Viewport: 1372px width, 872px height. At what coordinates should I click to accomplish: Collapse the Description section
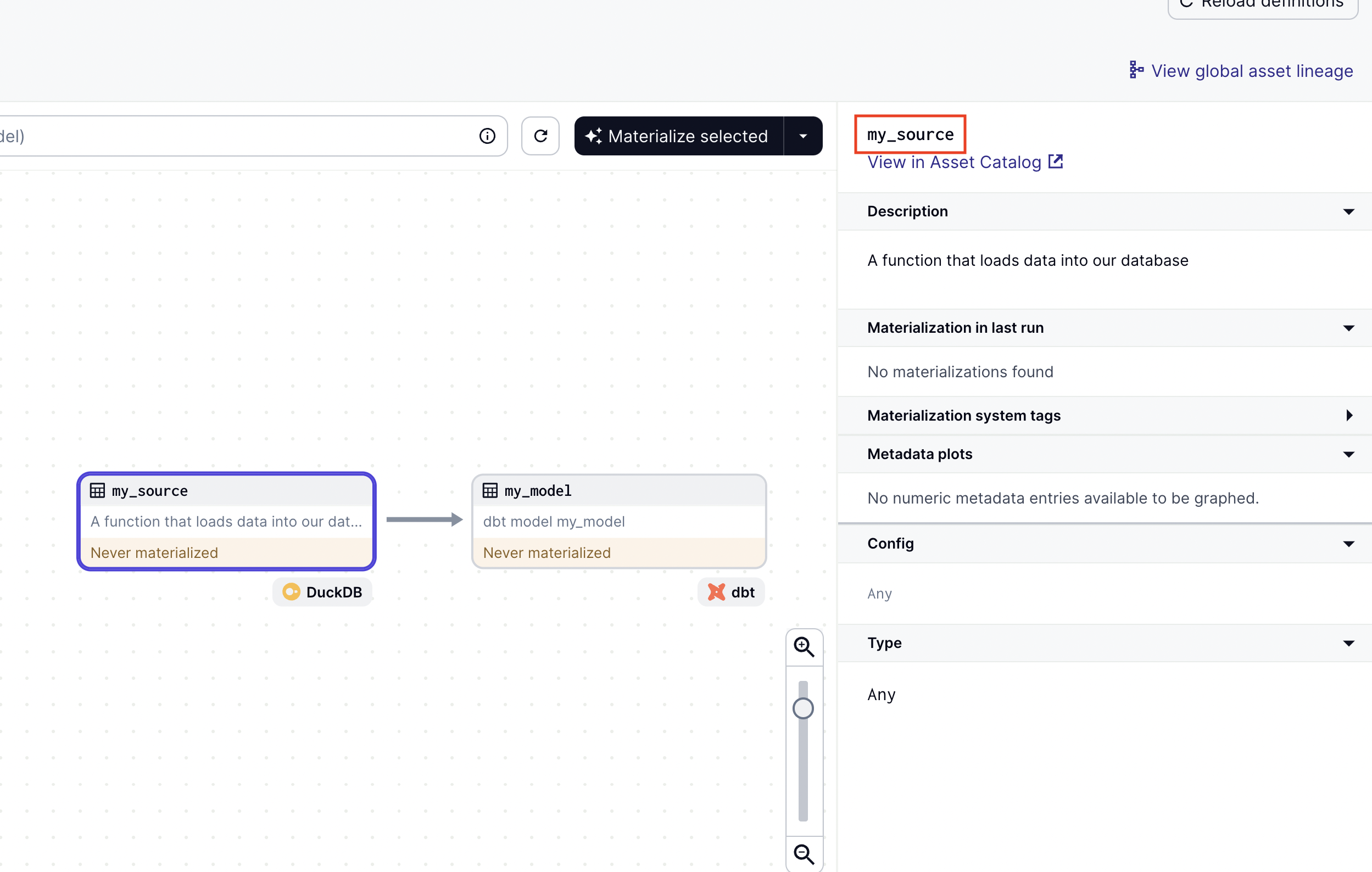(x=1348, y=211)
